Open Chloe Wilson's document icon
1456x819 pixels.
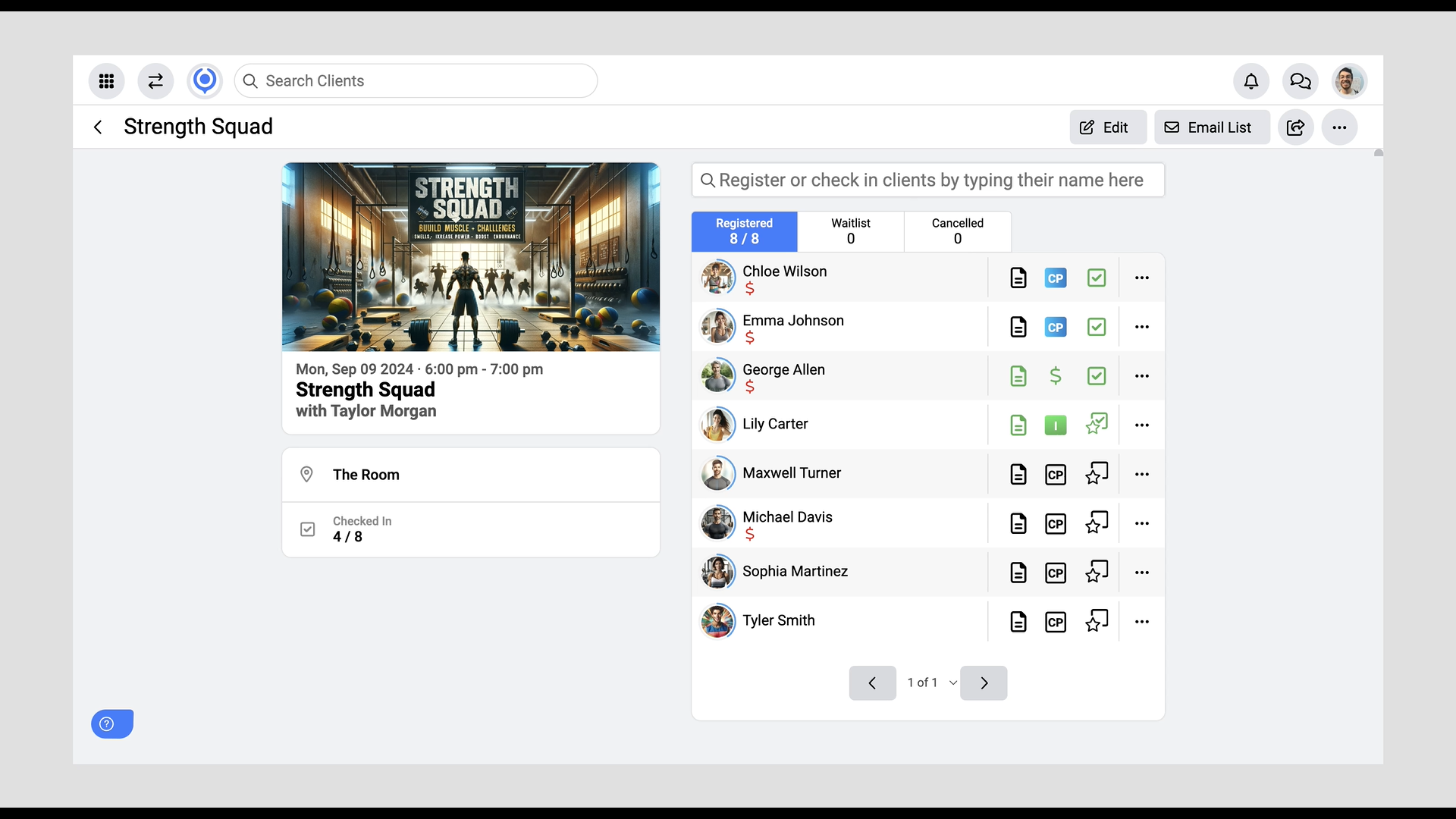1018,278
